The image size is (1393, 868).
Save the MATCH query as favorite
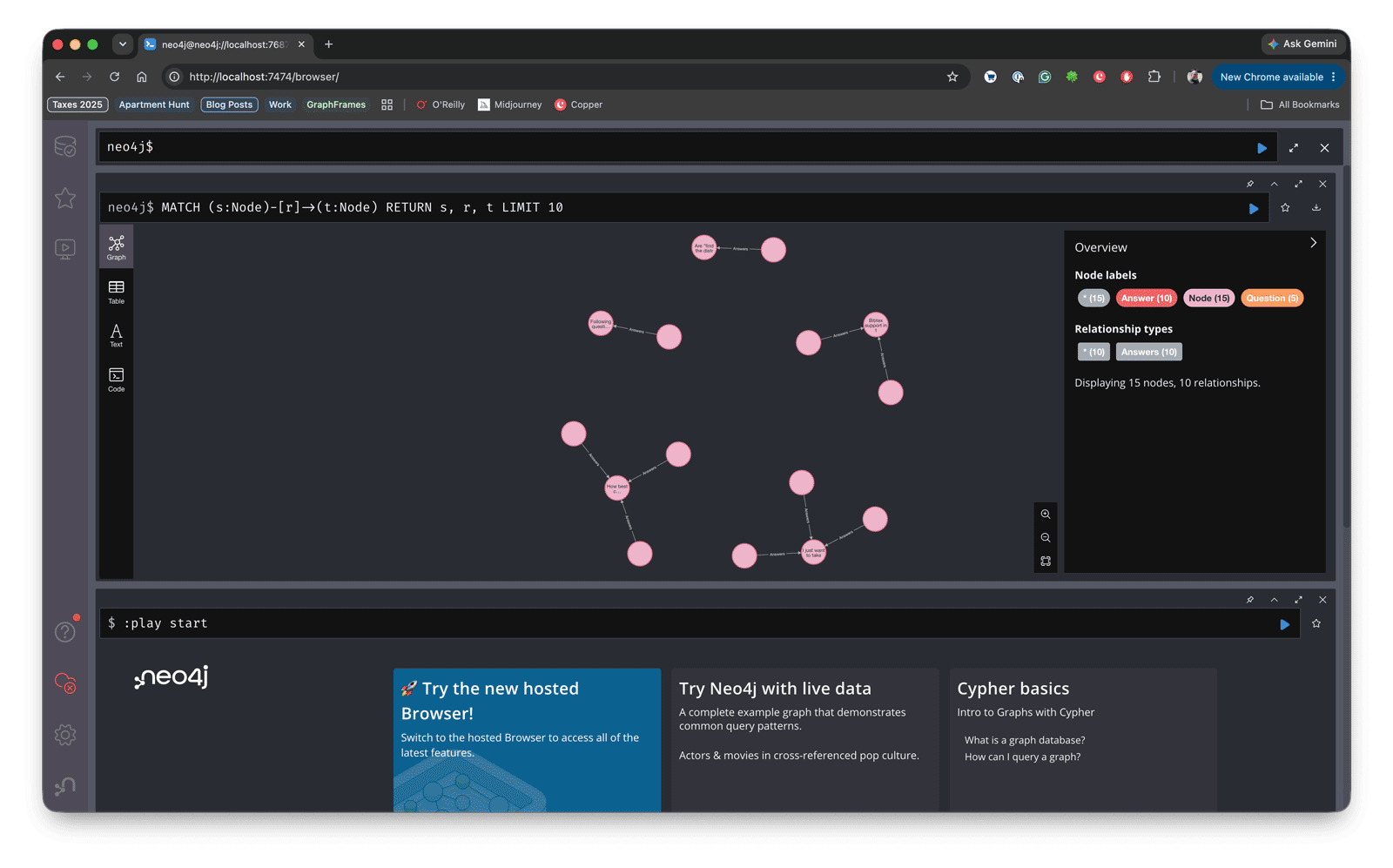tap(1285, 207)
